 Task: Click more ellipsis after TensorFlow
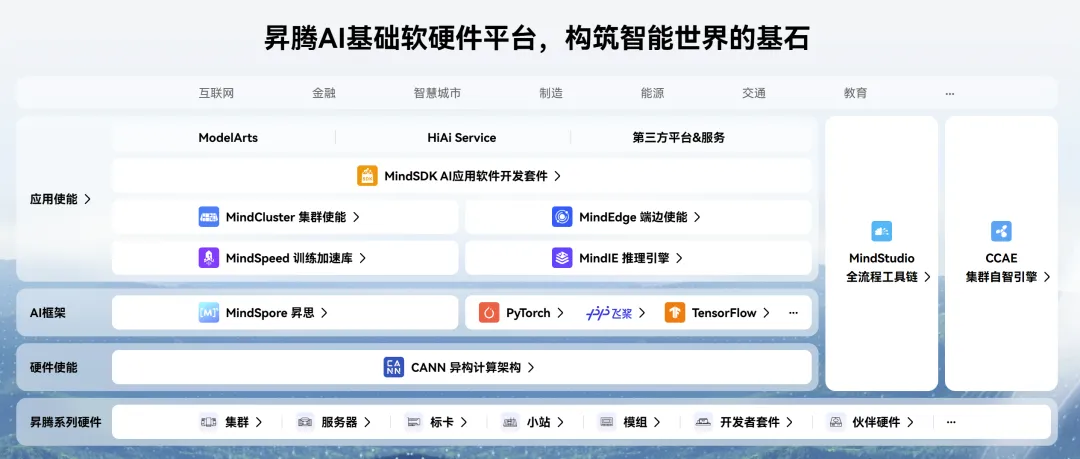[x=793, y=313]
